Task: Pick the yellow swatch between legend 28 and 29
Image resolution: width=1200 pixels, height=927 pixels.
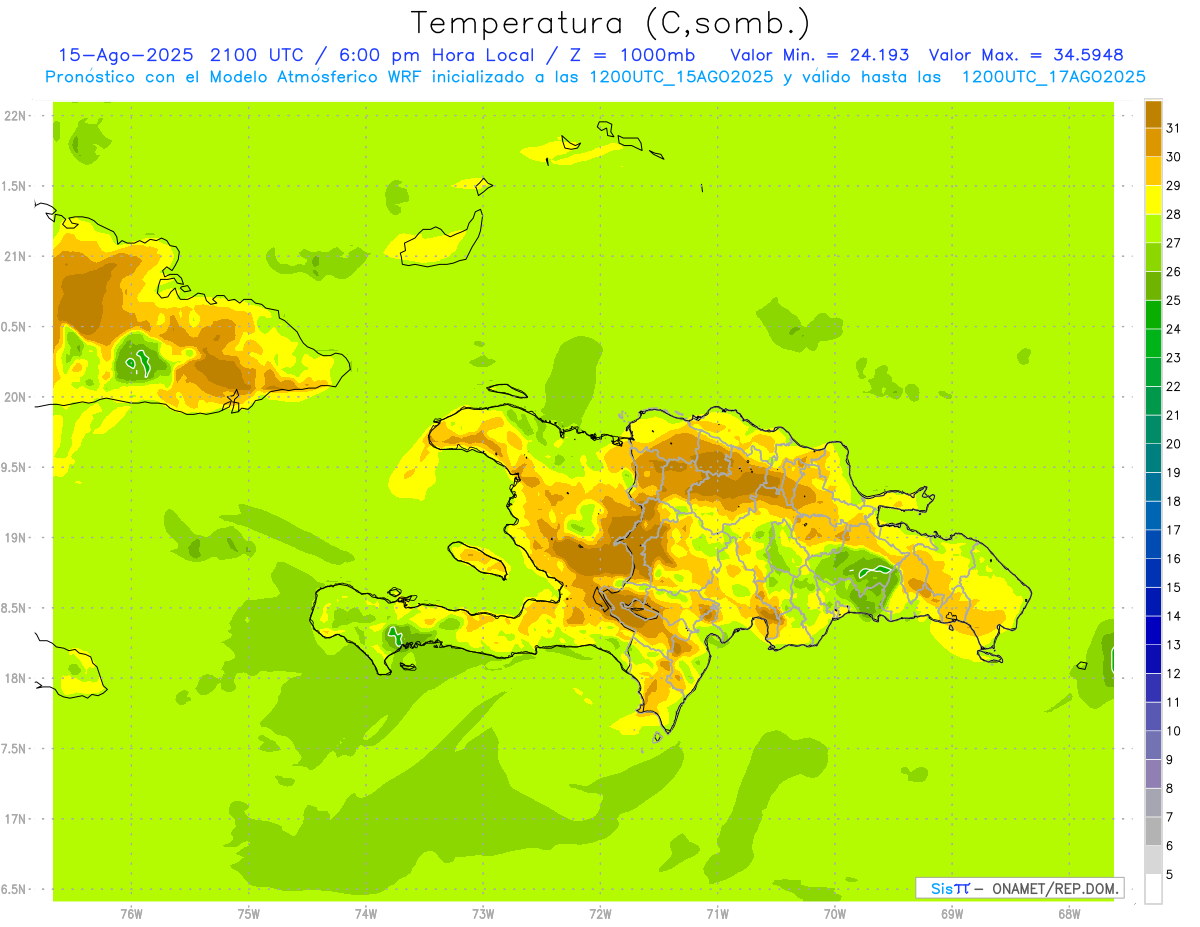Action: pyautogui.click(x=1153, y=200)
